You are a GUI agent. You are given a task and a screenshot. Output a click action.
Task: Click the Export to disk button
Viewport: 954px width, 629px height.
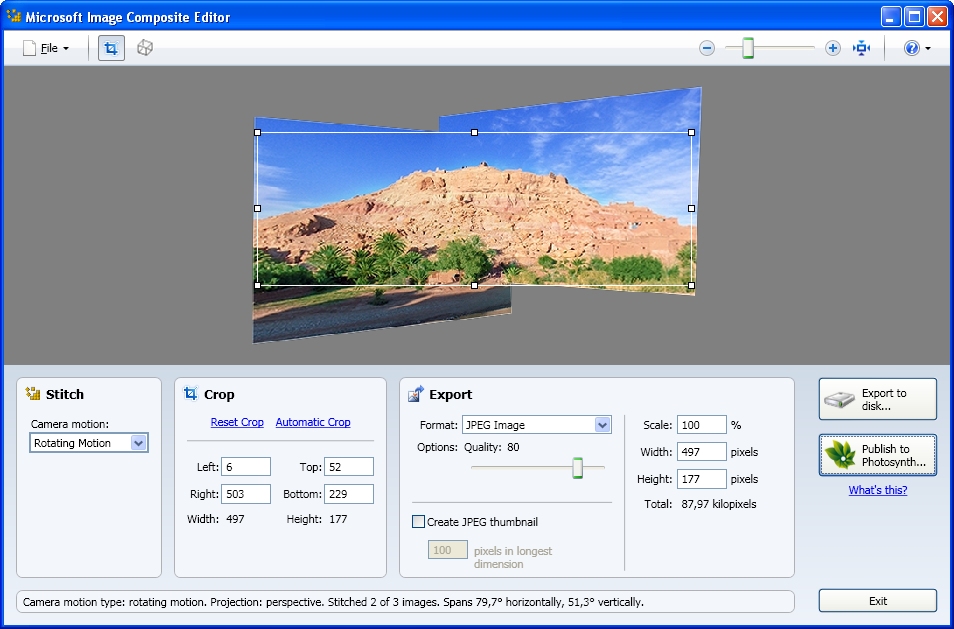[x=877, y=398]
